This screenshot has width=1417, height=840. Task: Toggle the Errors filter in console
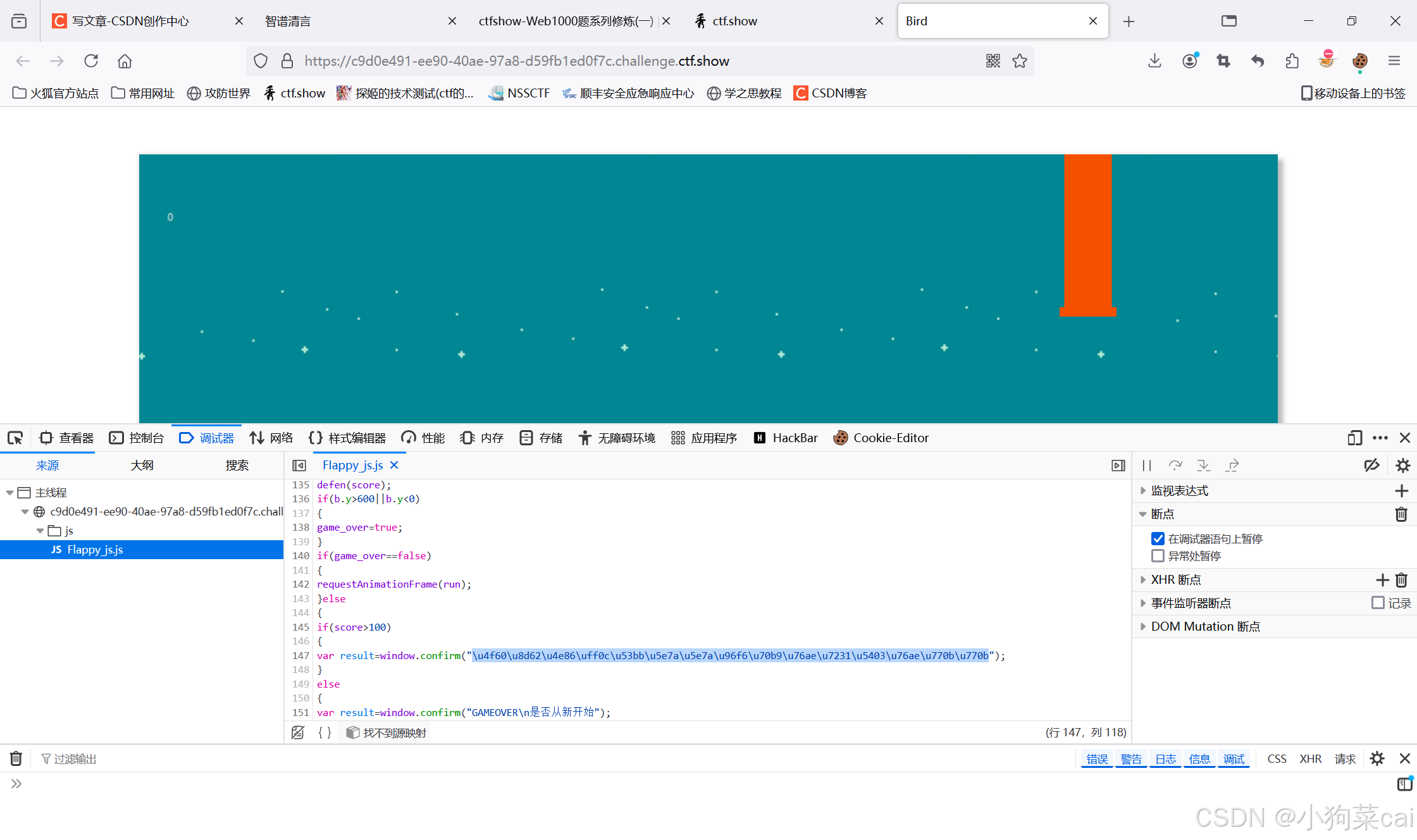click(1097, 758)
